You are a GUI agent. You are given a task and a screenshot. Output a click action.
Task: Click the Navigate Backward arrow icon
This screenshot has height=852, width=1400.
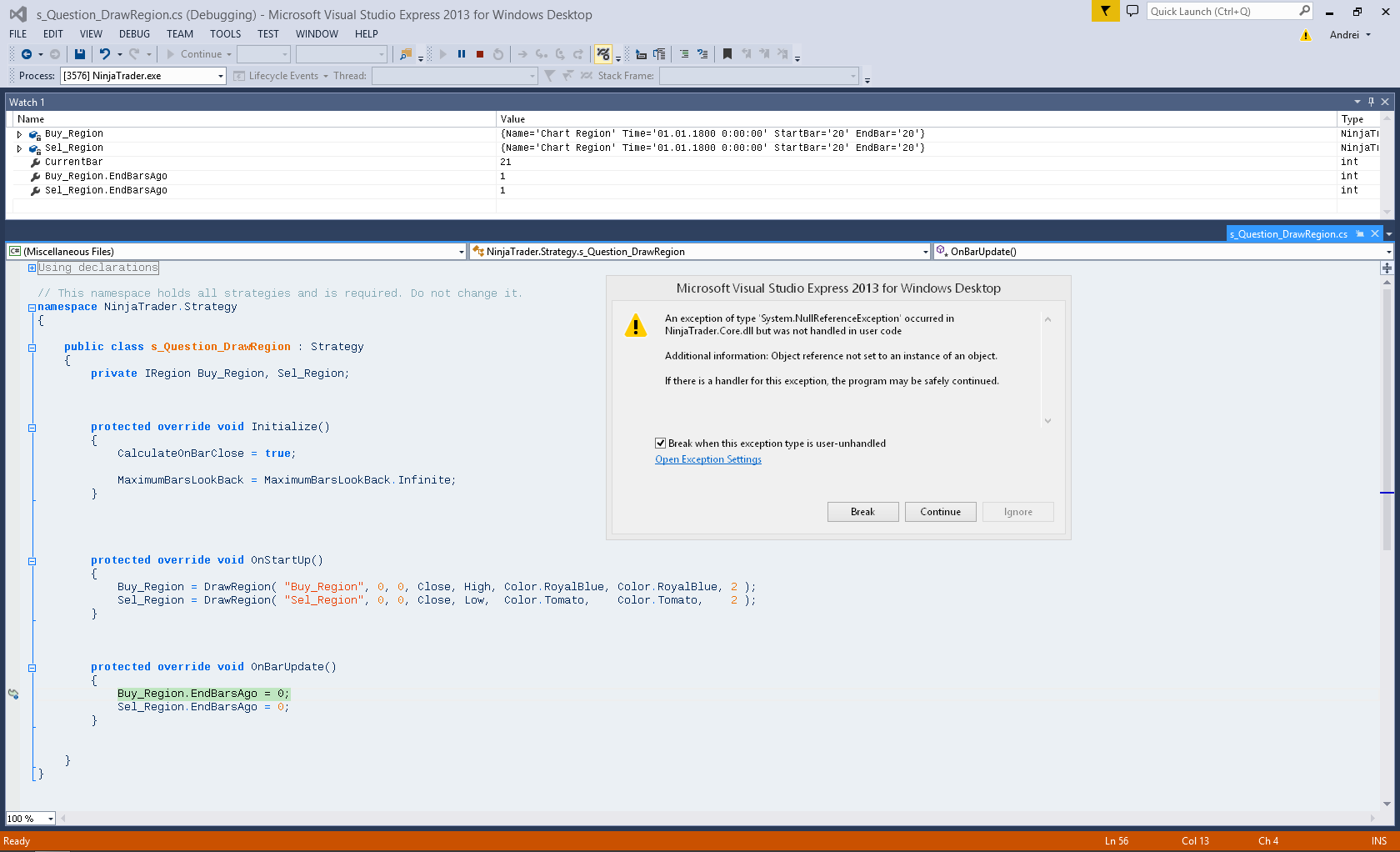[27, 54]
